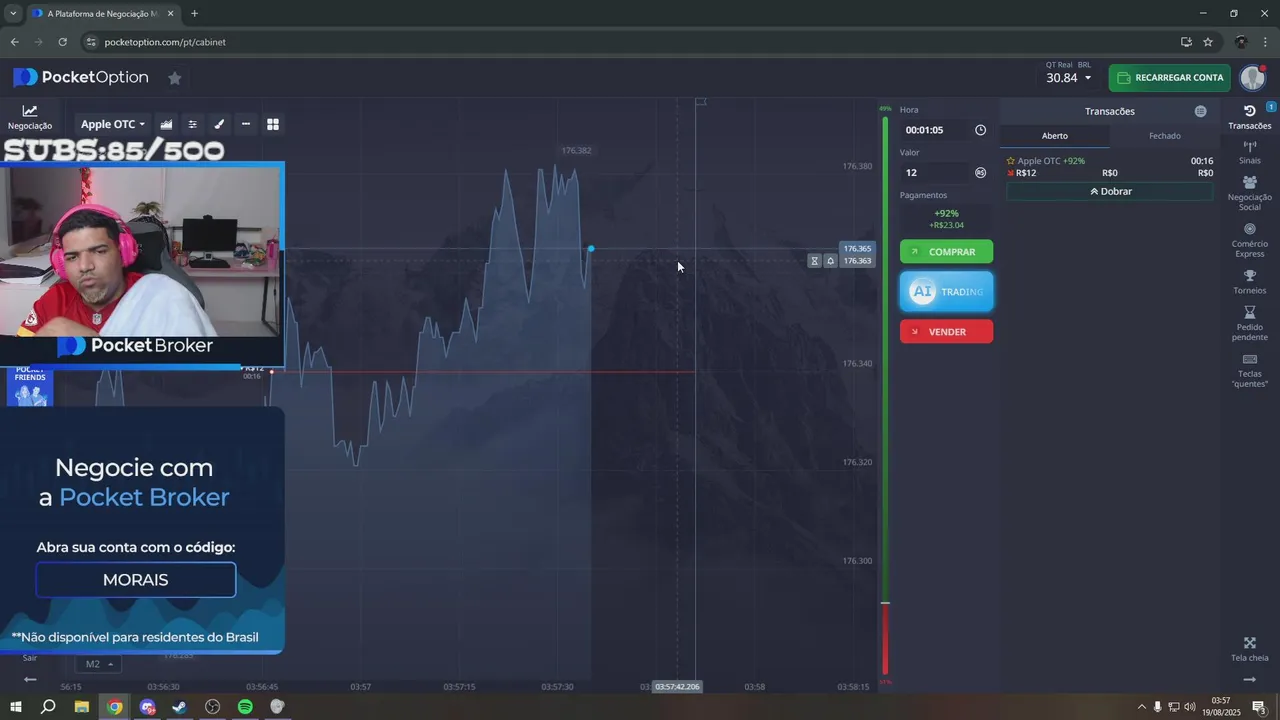Viewport: 1280px width, 720px height.
Task: Open Pedido pendente panel
Action: [1250, 324]
